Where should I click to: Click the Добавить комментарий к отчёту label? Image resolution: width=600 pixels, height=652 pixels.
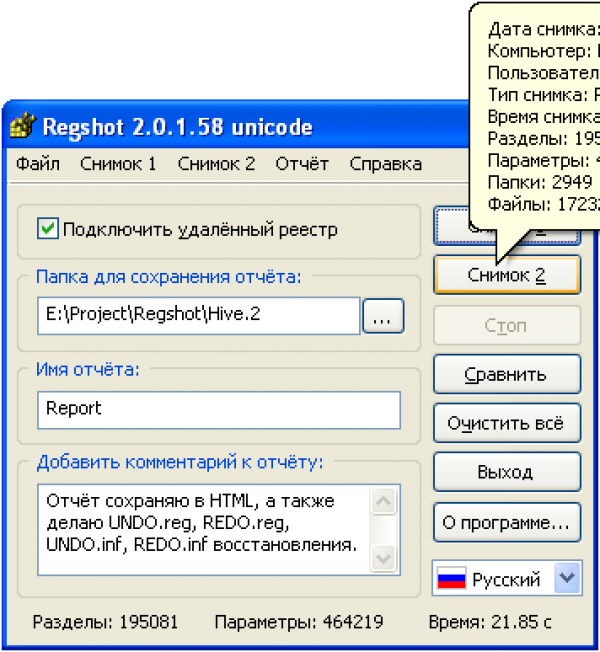(x=180, y=462)
